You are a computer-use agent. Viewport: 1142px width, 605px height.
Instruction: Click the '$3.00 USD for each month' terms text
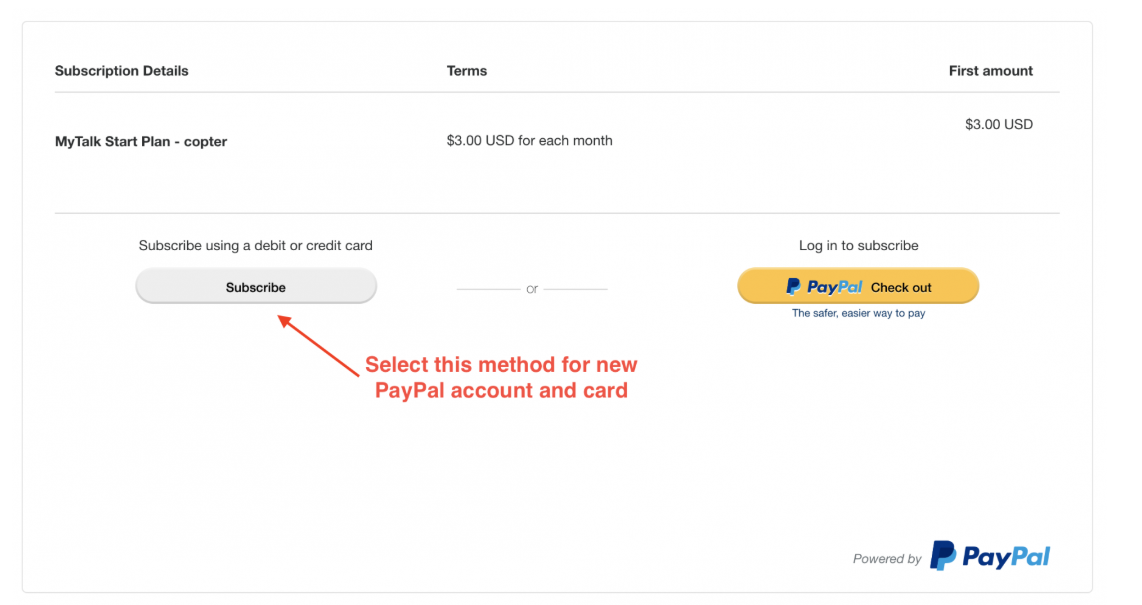click(x=530, y=140)
